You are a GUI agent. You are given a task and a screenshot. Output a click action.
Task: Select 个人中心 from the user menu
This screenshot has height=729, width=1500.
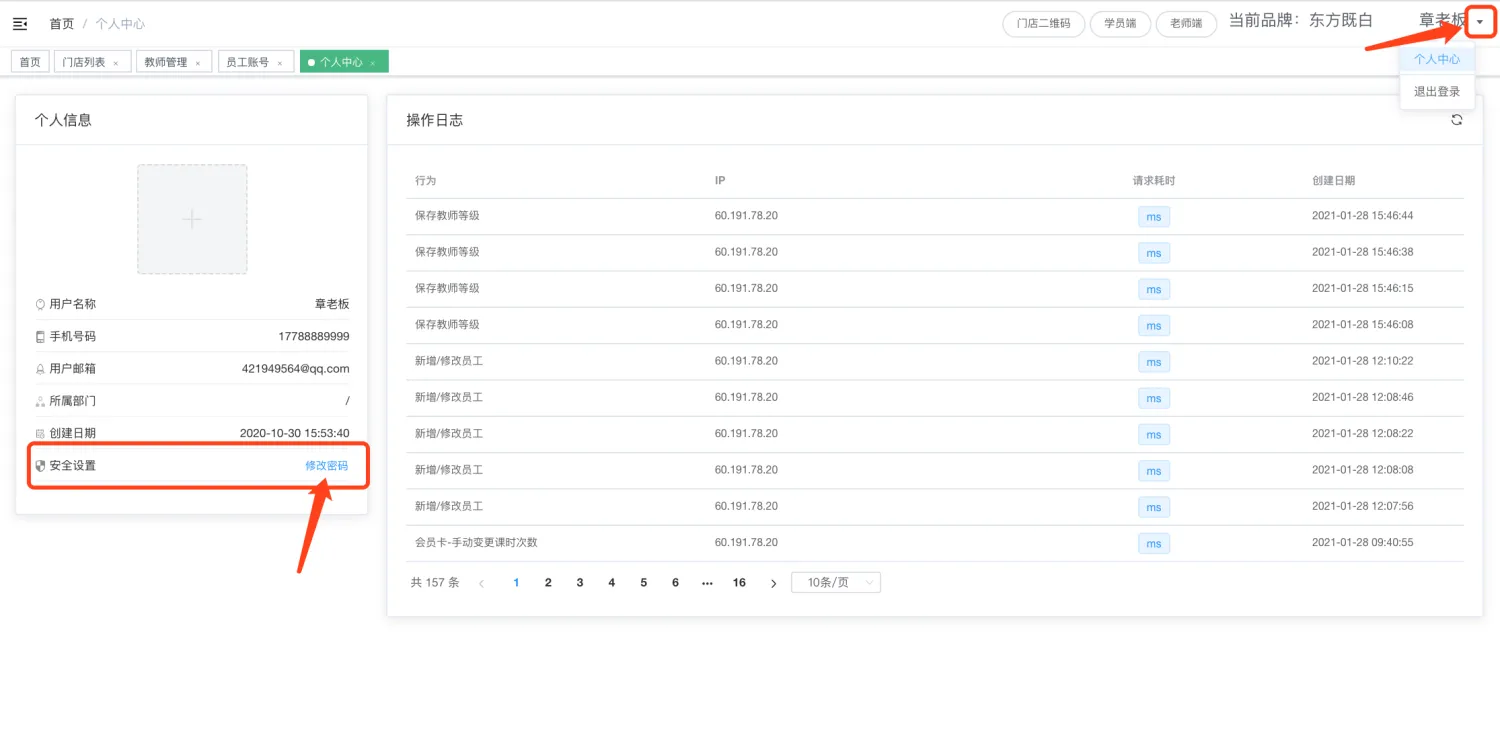pyautogui.click(x=1436, y=59)
